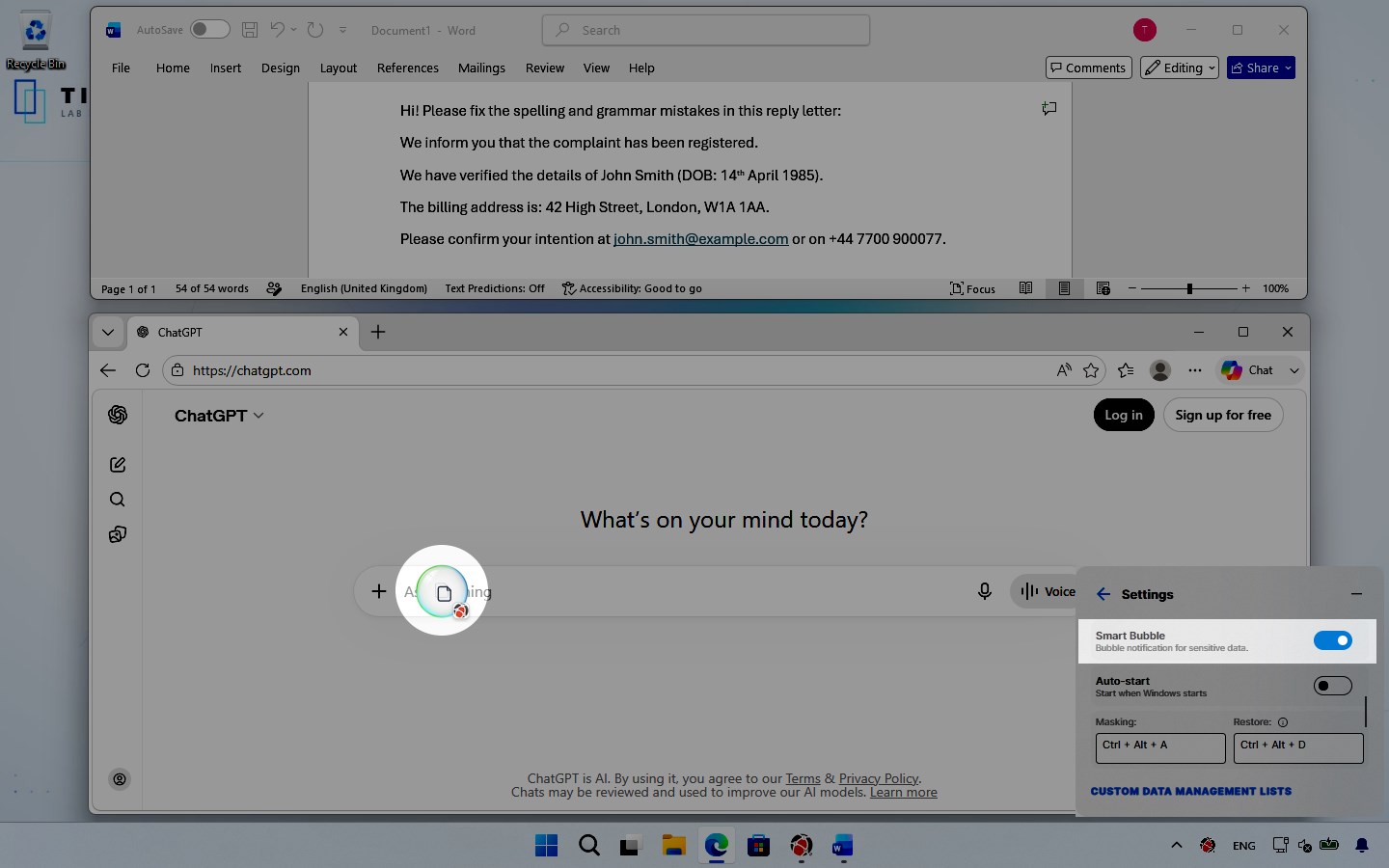Open Word proofing check icon in status bar
1389x868 pixels.
(x=274, y=288)
